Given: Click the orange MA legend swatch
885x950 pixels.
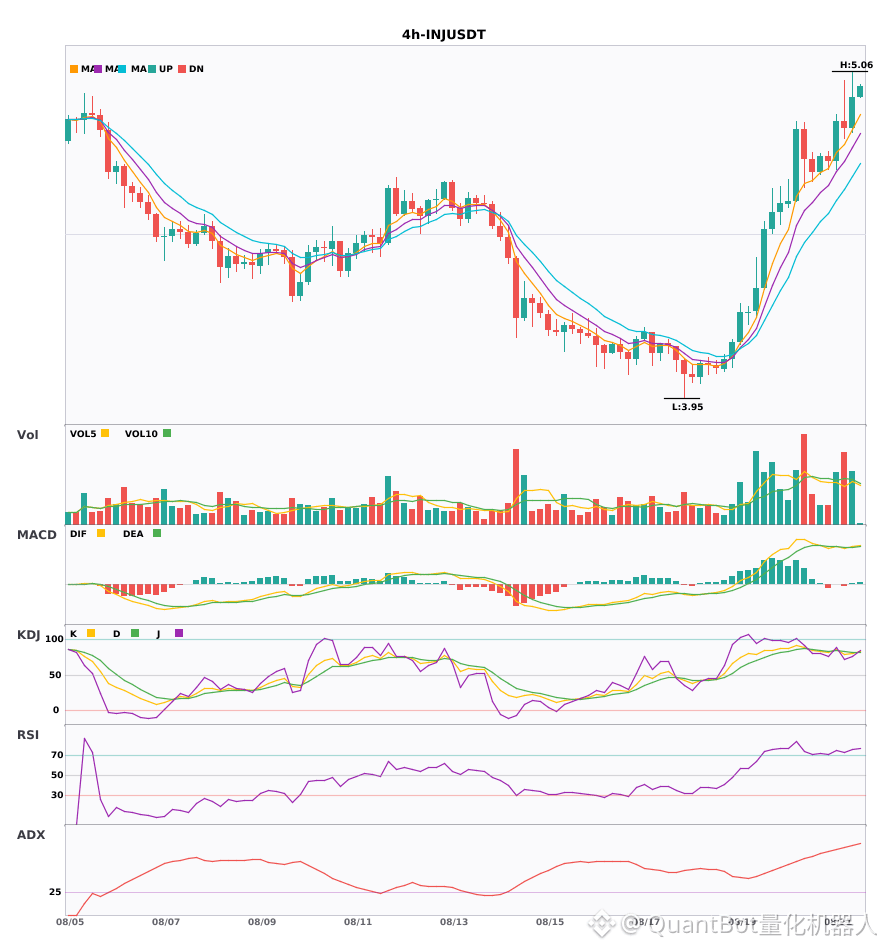Looking at the screenshot, I should (x=74, y=69).
